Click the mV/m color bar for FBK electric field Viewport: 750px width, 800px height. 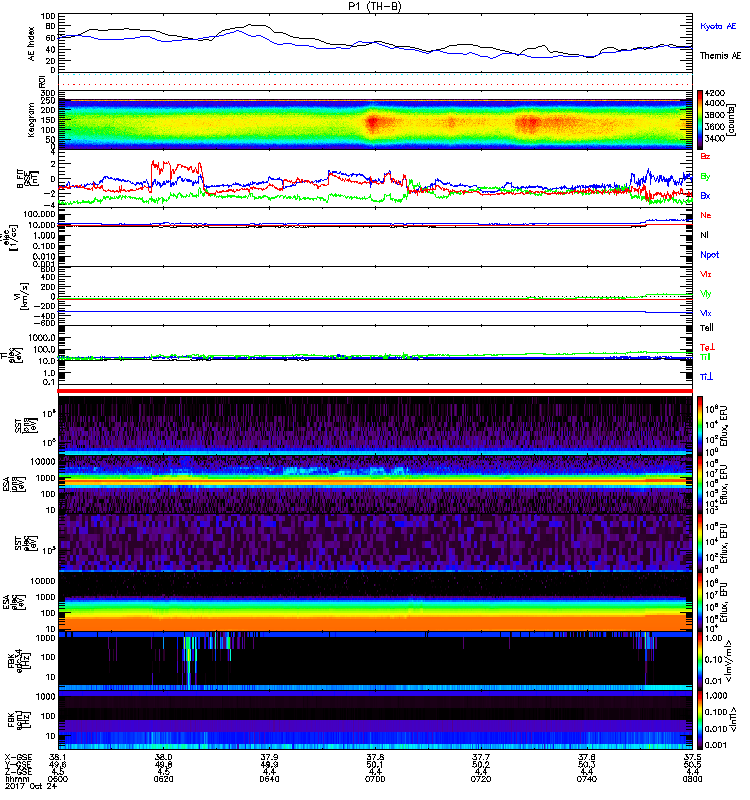700,661
